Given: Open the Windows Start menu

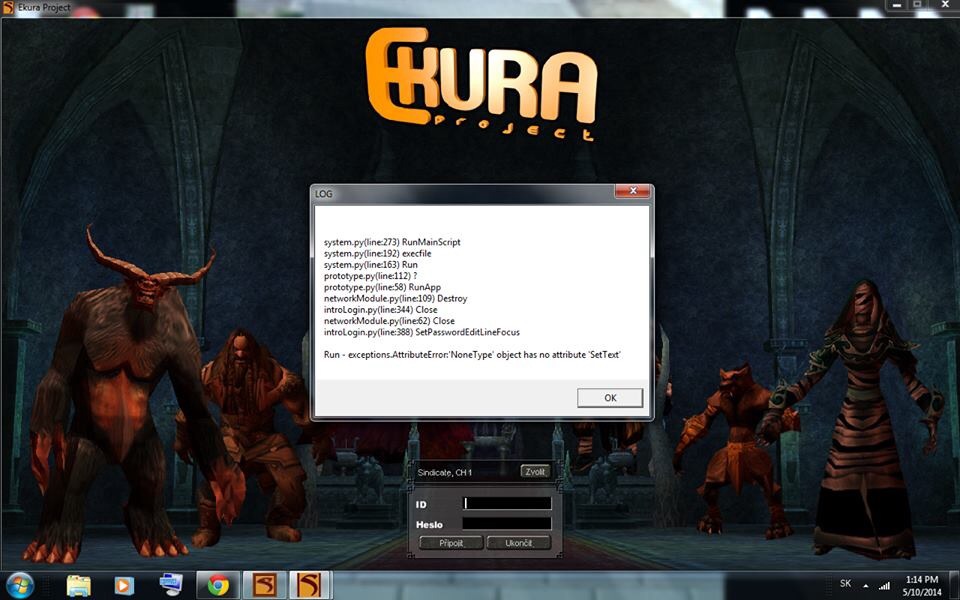Looking at the screenshot, I should [20, 584].
